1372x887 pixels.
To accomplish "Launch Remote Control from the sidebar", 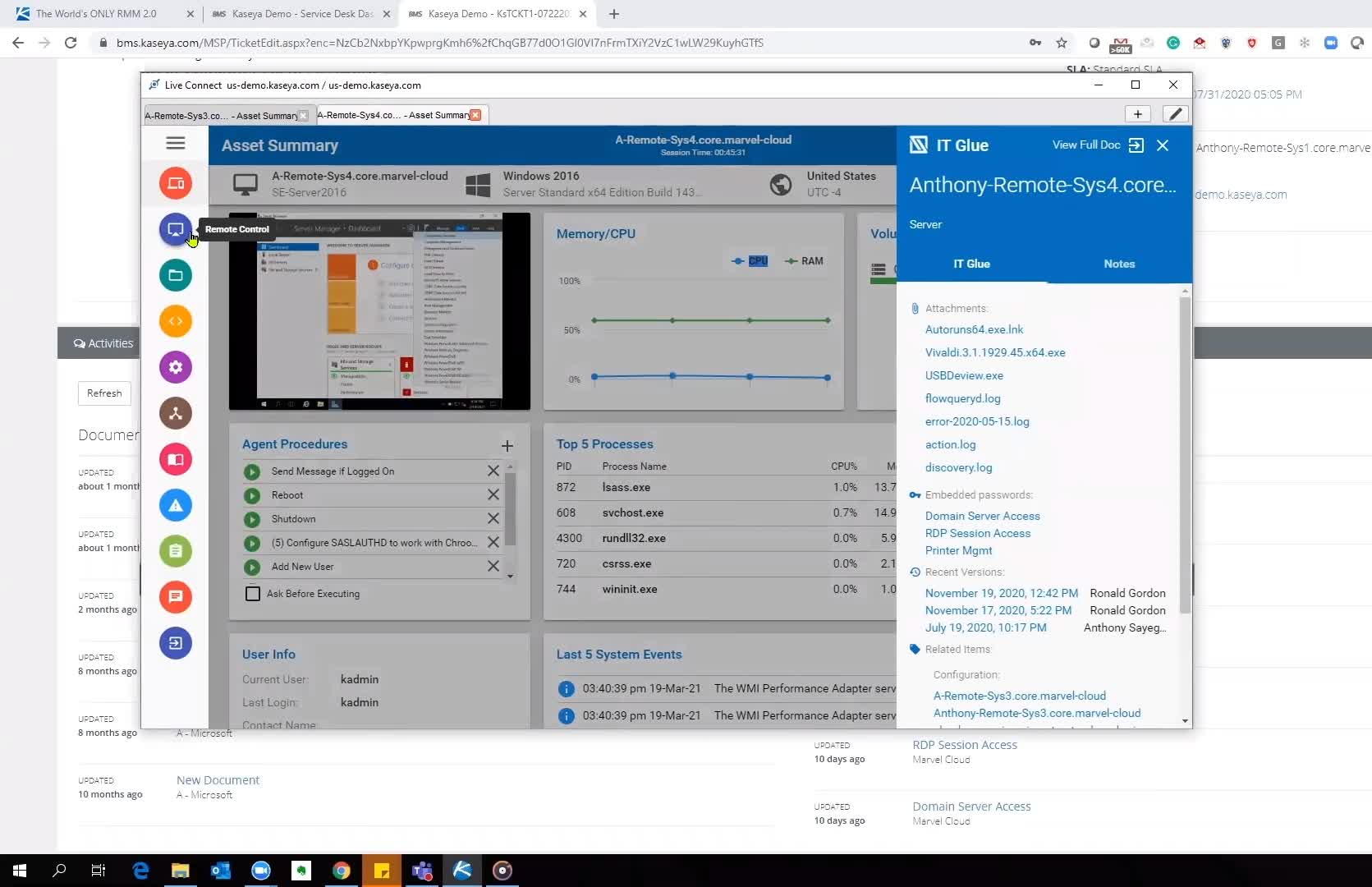I will [176, 229].
